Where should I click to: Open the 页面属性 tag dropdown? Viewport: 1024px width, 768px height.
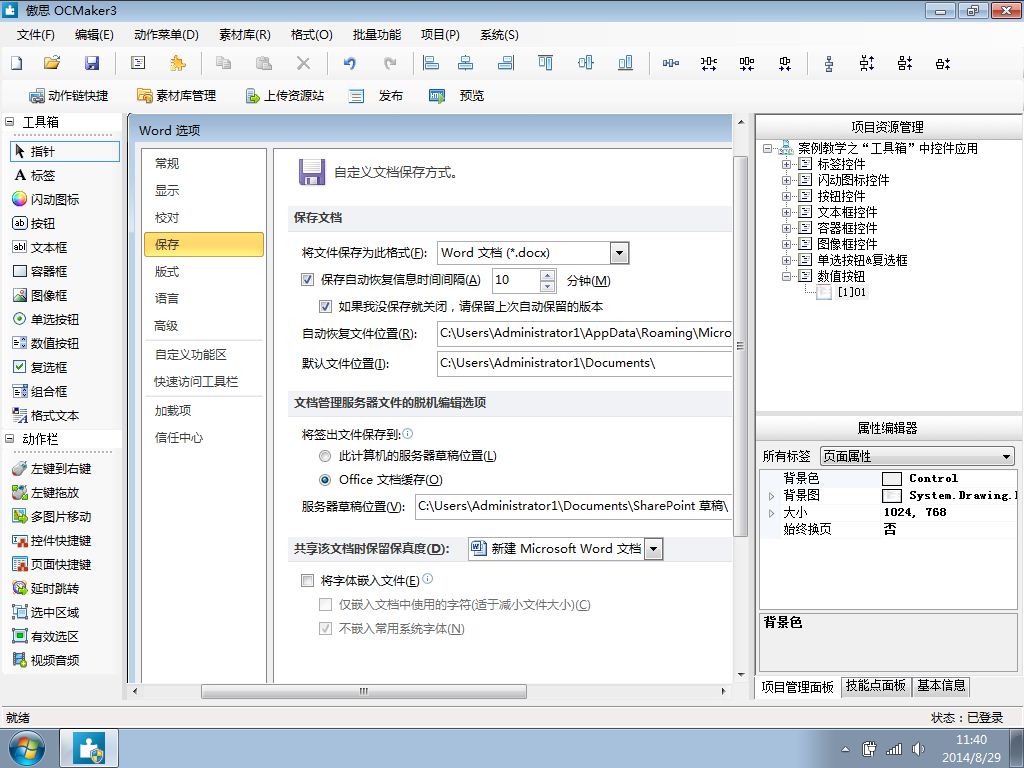[x=1006, y=456]
